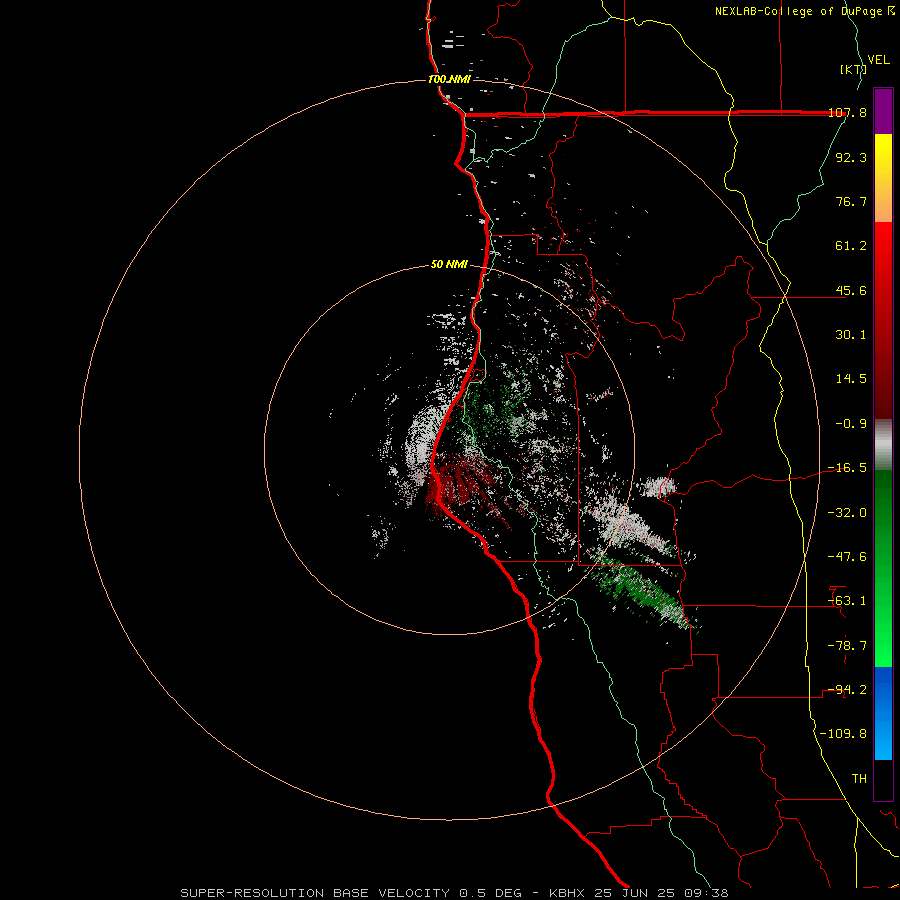Image resolution: width=900 pixels, height=900 pixels.
Task: Click the -78.7 scale value
Action: (847, 646)
